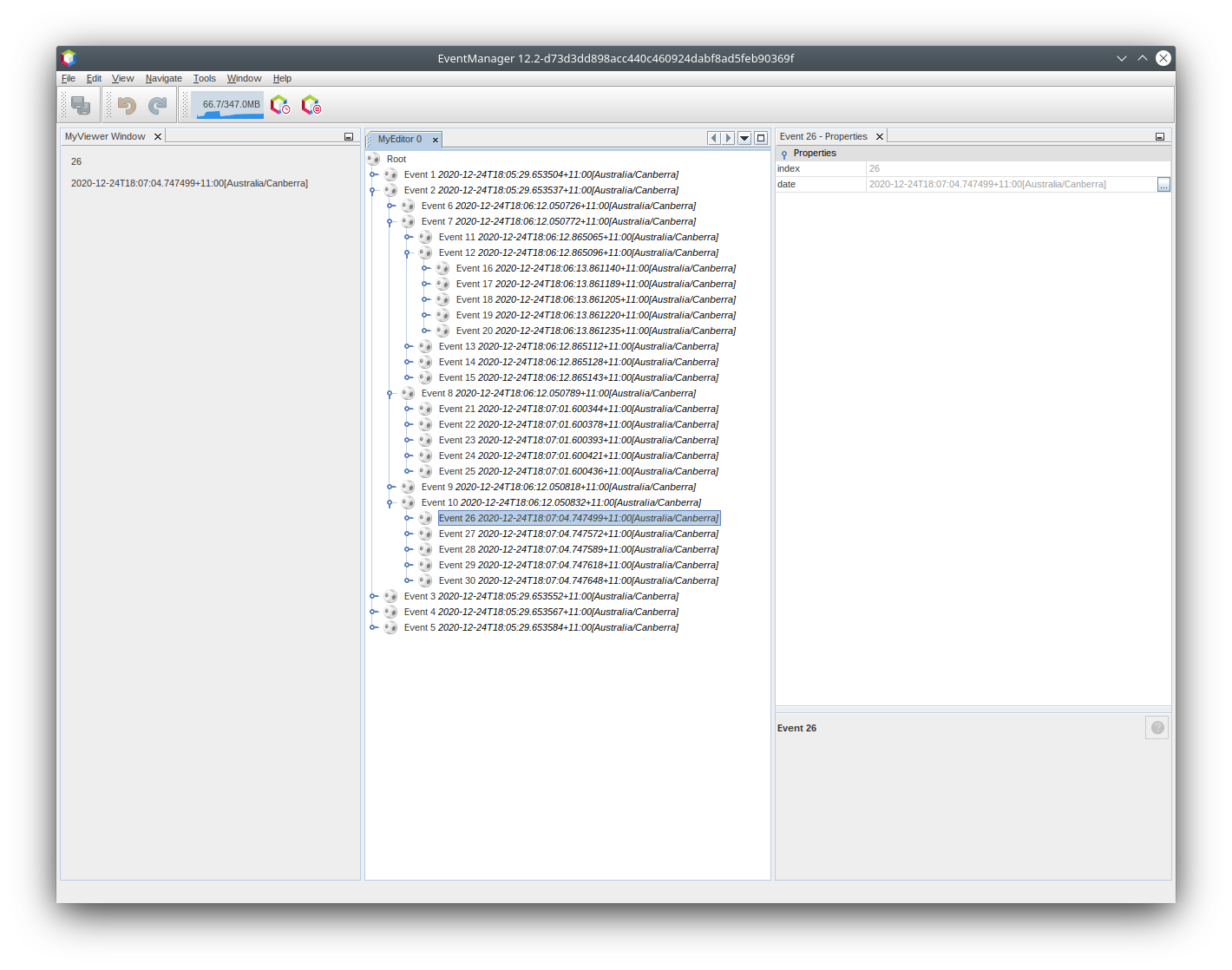This screenshot has width=1232, height=970.
Task: Click the profiler icon with clock badge
Action: click(x=279, y=106)
